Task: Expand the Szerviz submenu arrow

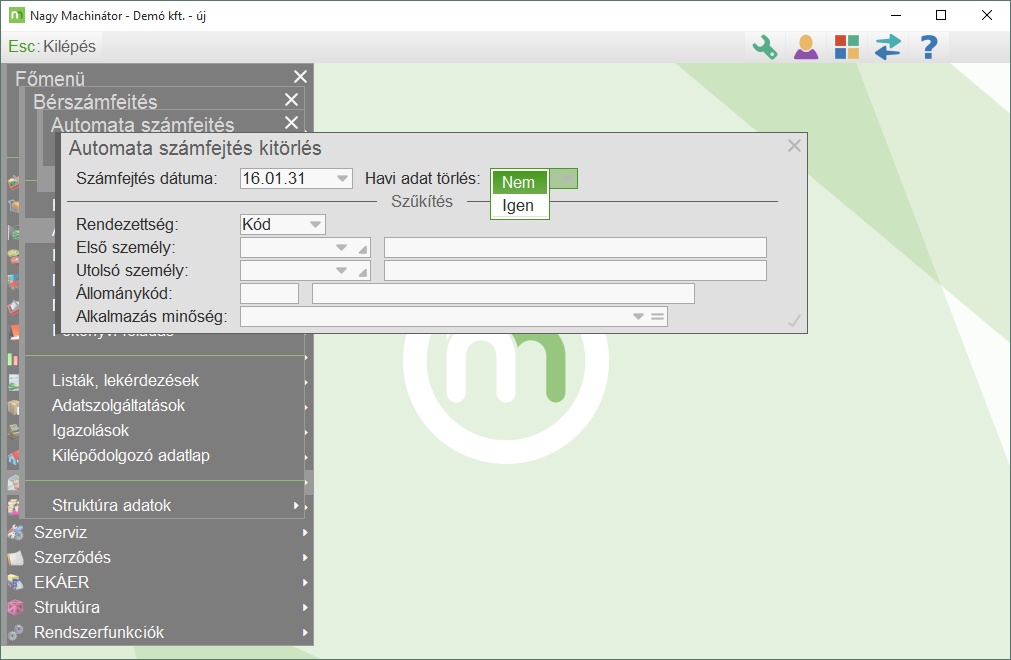Action: (305, 532)
